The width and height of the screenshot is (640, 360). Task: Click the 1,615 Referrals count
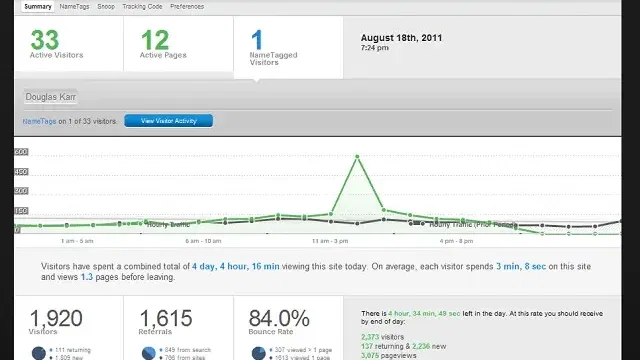point(166,318)
